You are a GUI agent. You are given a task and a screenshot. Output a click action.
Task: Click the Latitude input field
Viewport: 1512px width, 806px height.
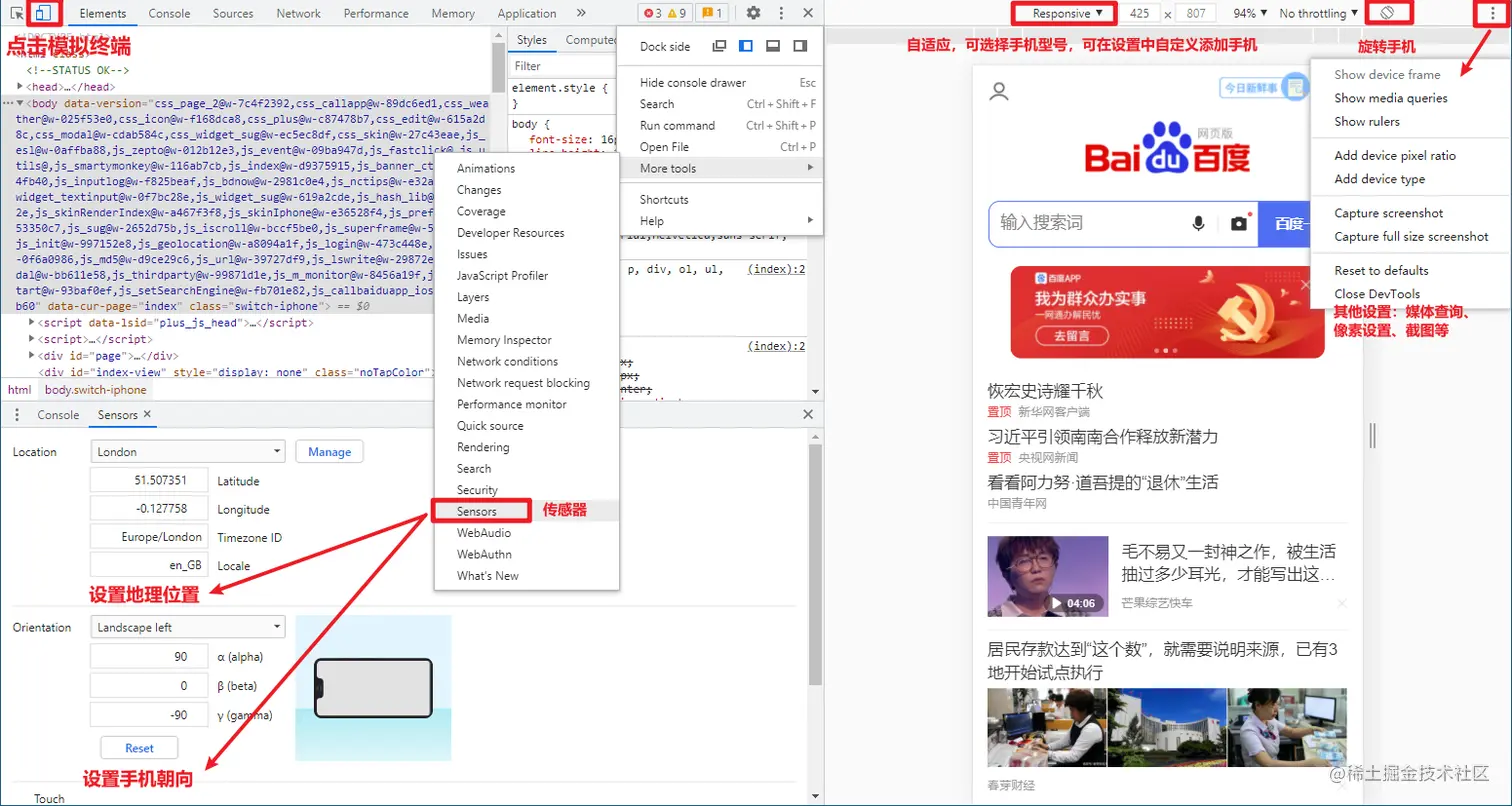[149, 480]
